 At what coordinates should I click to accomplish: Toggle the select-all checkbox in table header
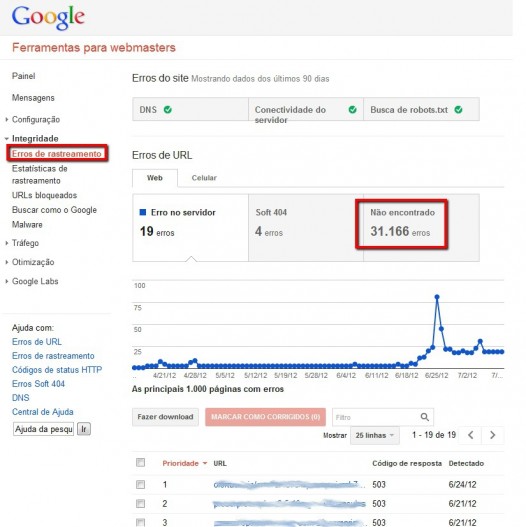(140, 462)
